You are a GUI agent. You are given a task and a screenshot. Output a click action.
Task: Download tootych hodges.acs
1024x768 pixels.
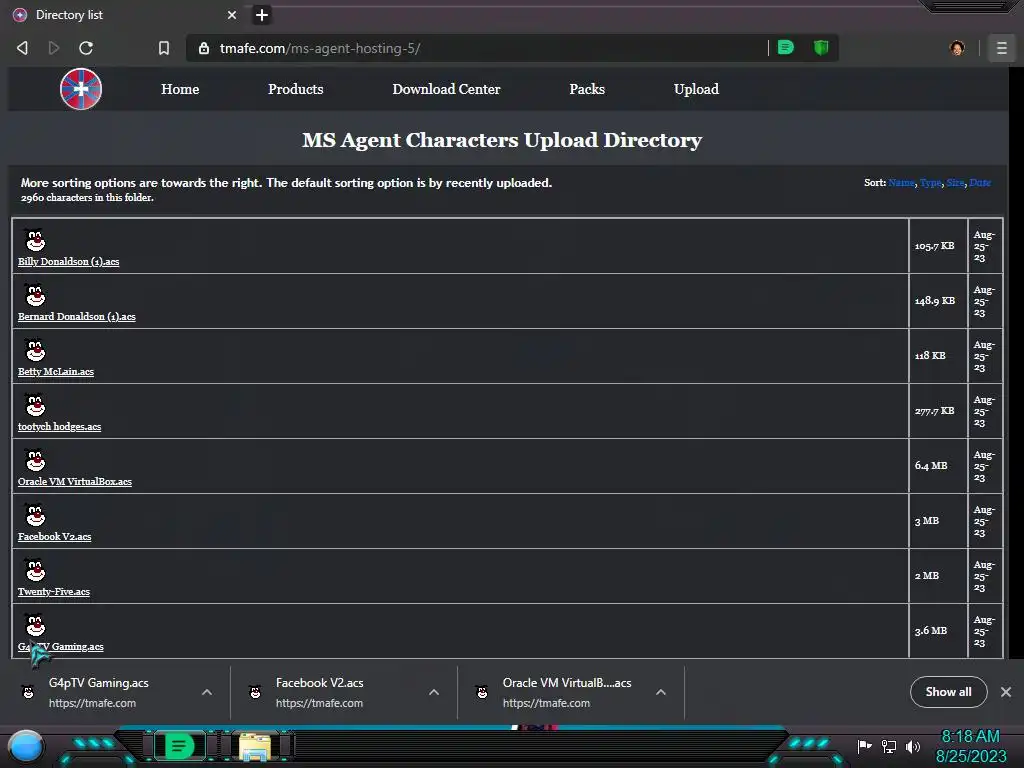pyautogui.click(x=59, y=426)
